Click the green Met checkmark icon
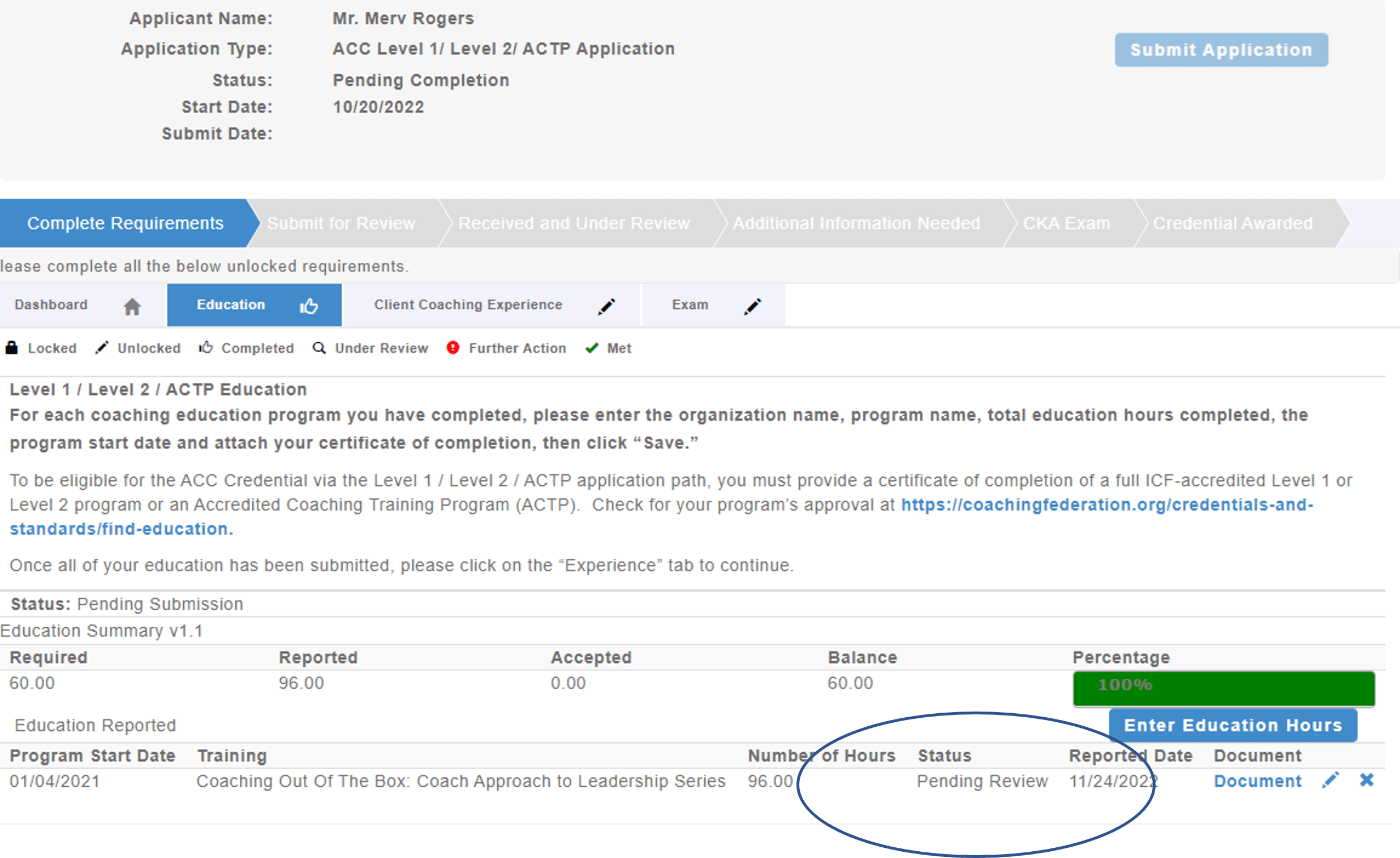The height and width of the screenshot is (858, 1400). (x=592, y=348)
